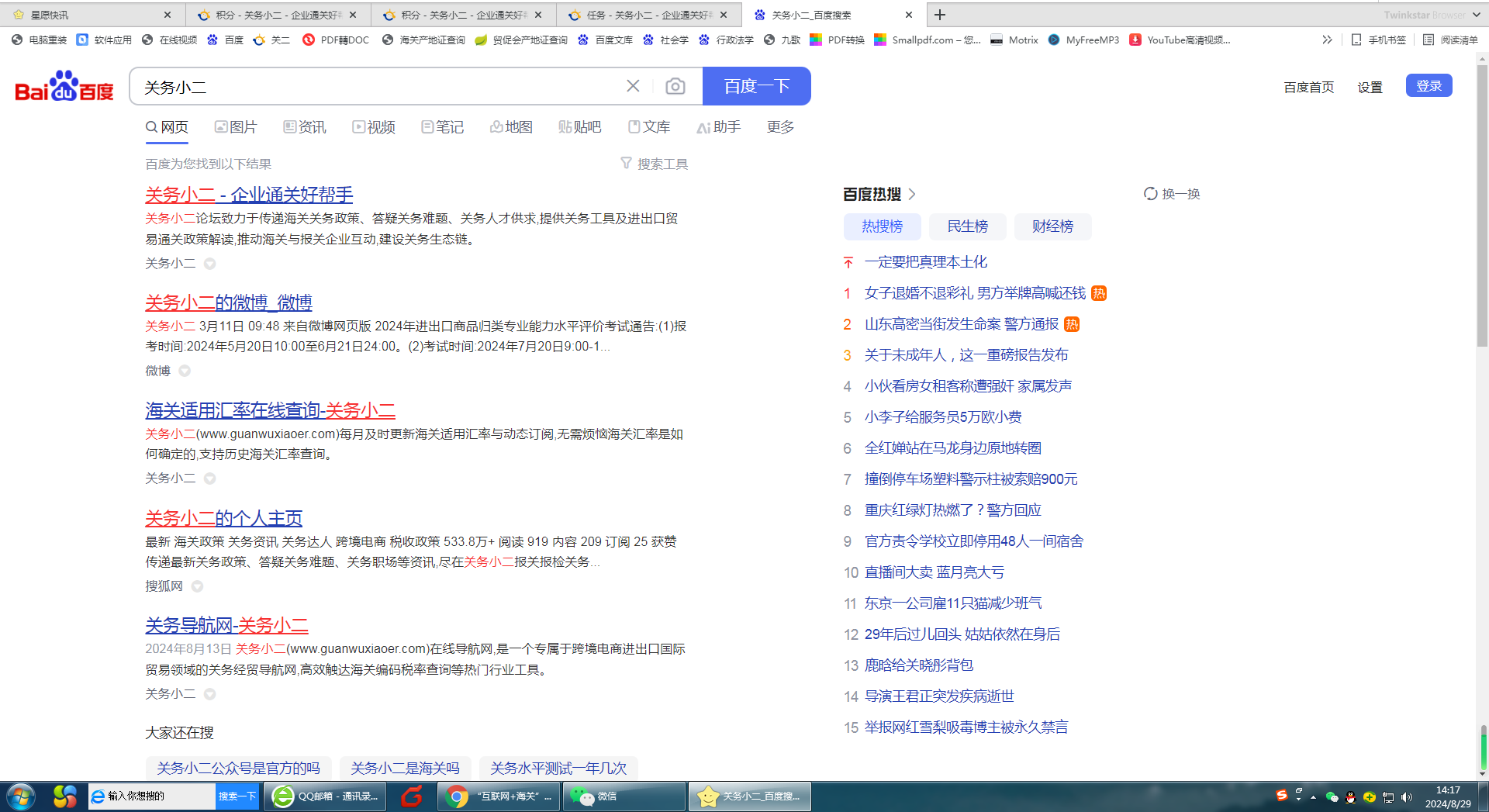Switch to the 图片 search tab
This screenshot has width=1489, height=812.
[236, 127]
